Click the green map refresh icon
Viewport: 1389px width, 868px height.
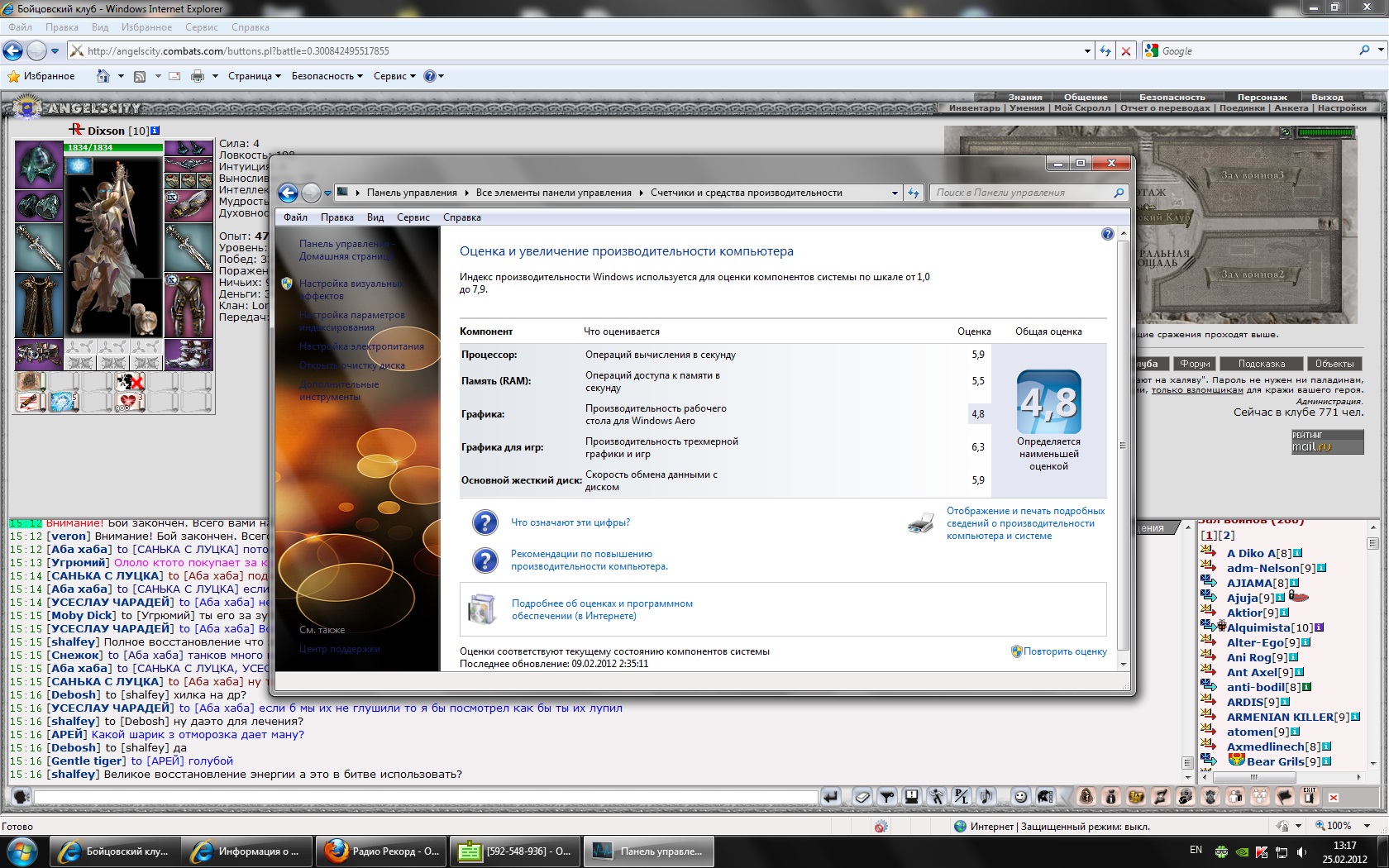click(x=1285, y=132)
